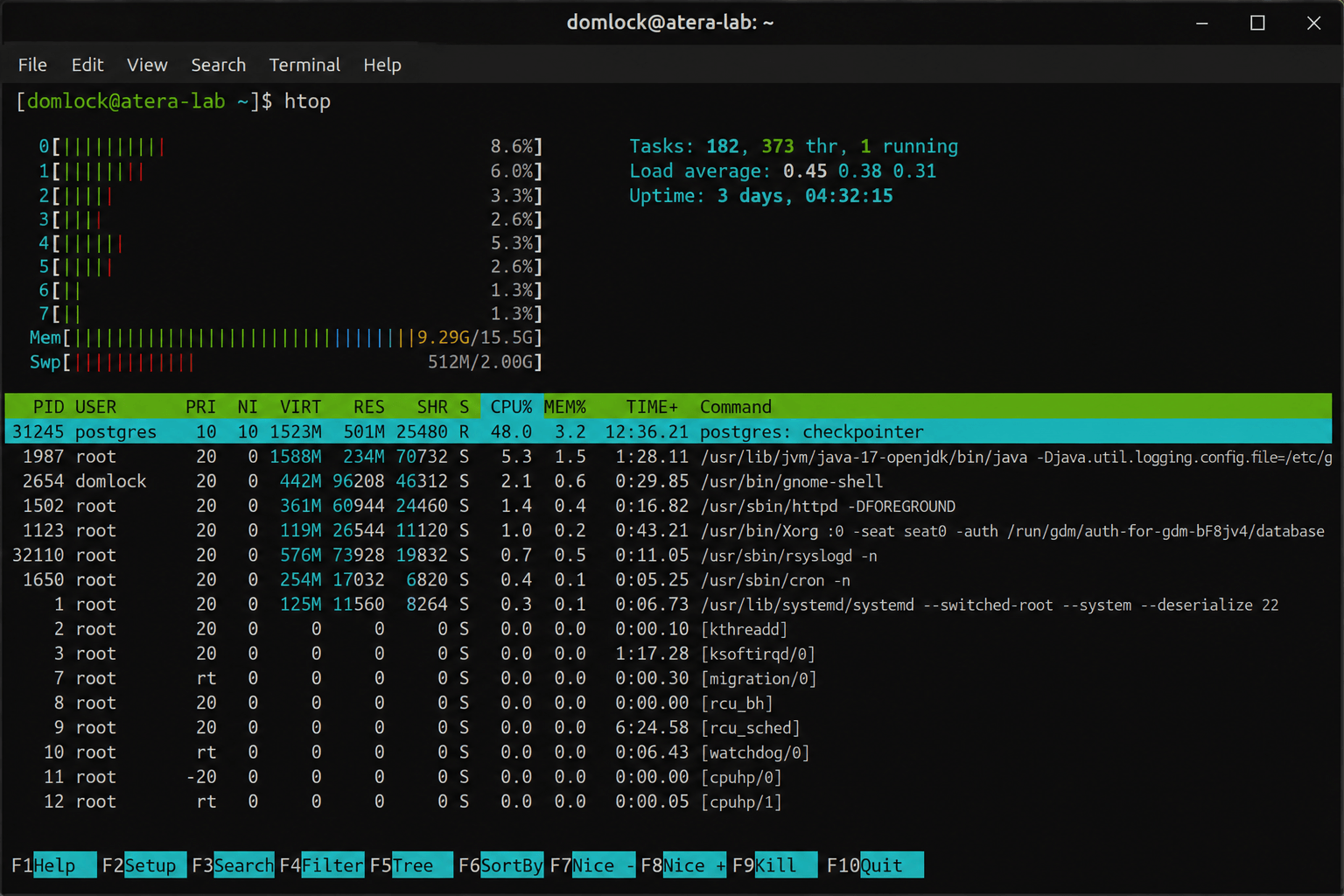The height and width of the screenshot is (896, 1344).
Task: Sort by PID column header
Action: [48, 407]
